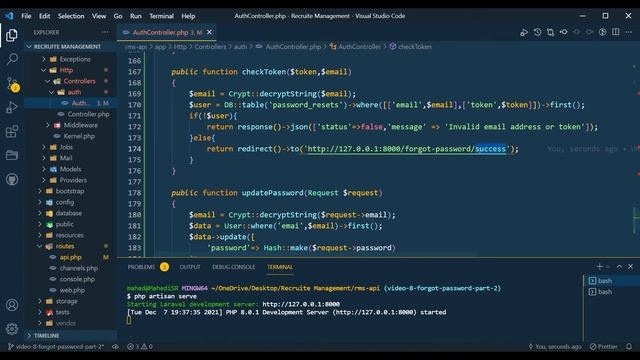Expand the Middleware folder
640x360 pixels.
point(80,125)
